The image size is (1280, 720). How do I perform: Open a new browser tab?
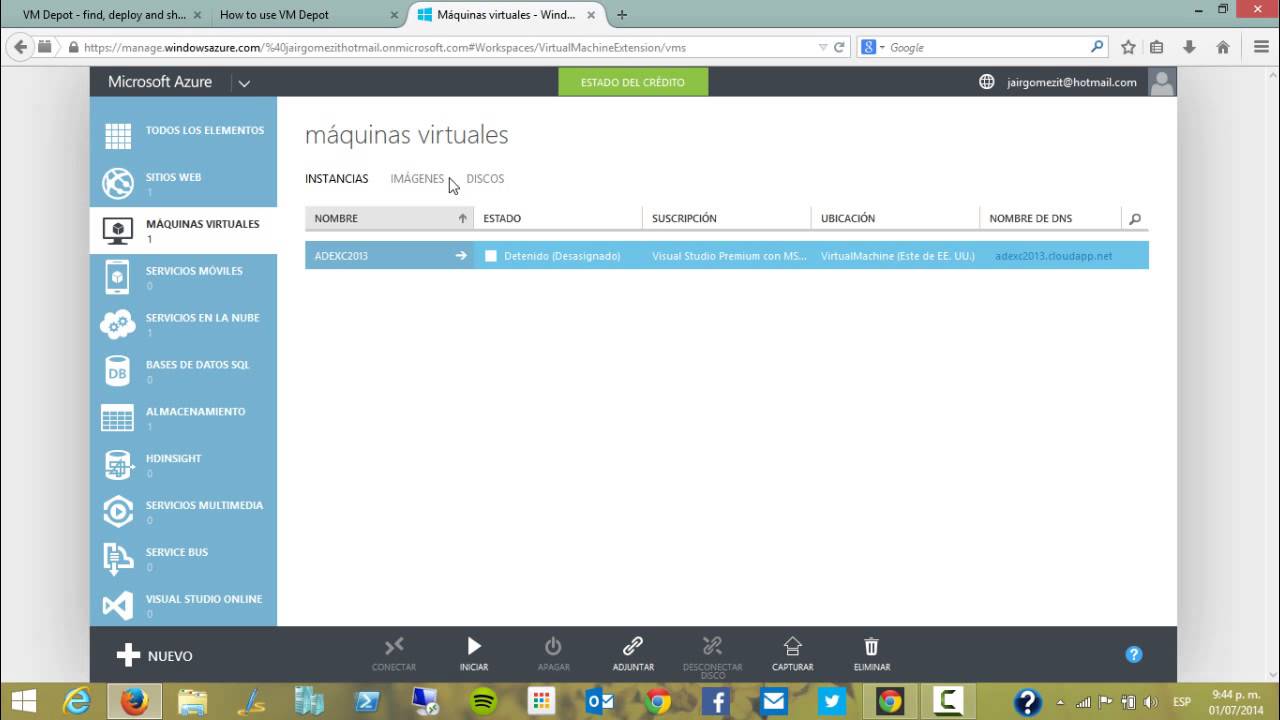coord(622,15)
